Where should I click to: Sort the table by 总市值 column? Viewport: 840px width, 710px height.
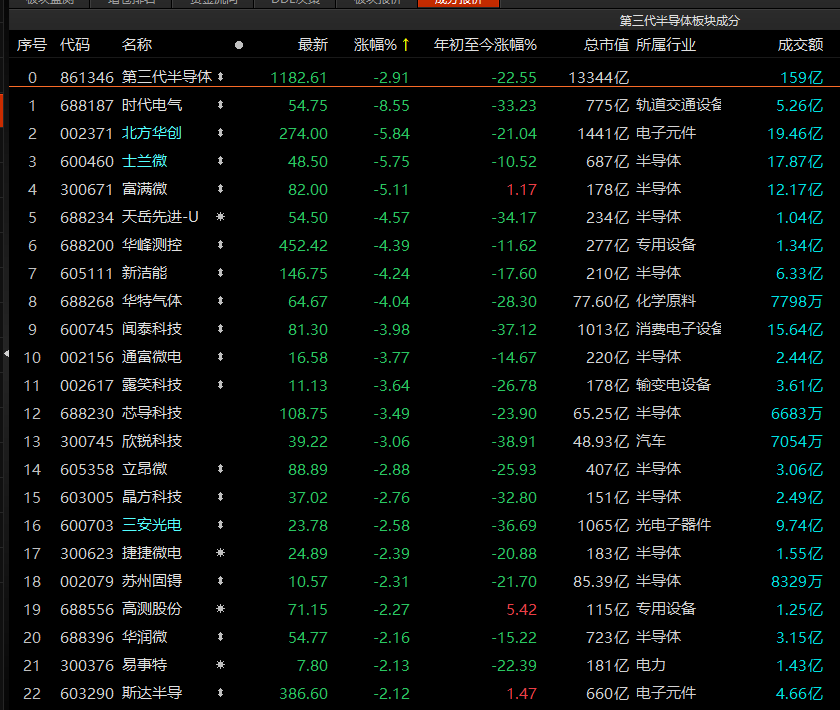coord(606,45)
